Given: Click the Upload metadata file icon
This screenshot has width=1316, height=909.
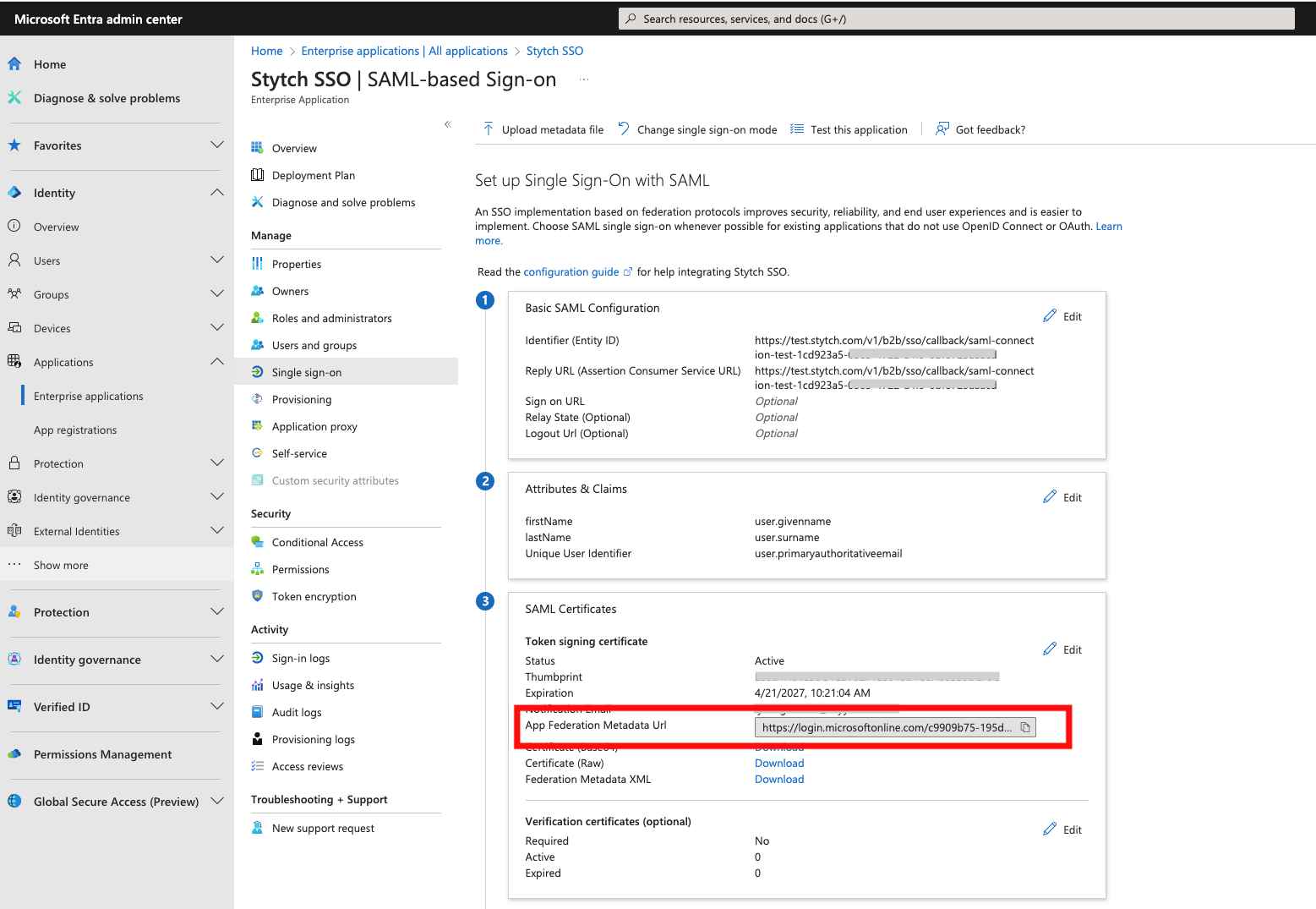Looking at the screenshot, I should click(x=489, y=129).
